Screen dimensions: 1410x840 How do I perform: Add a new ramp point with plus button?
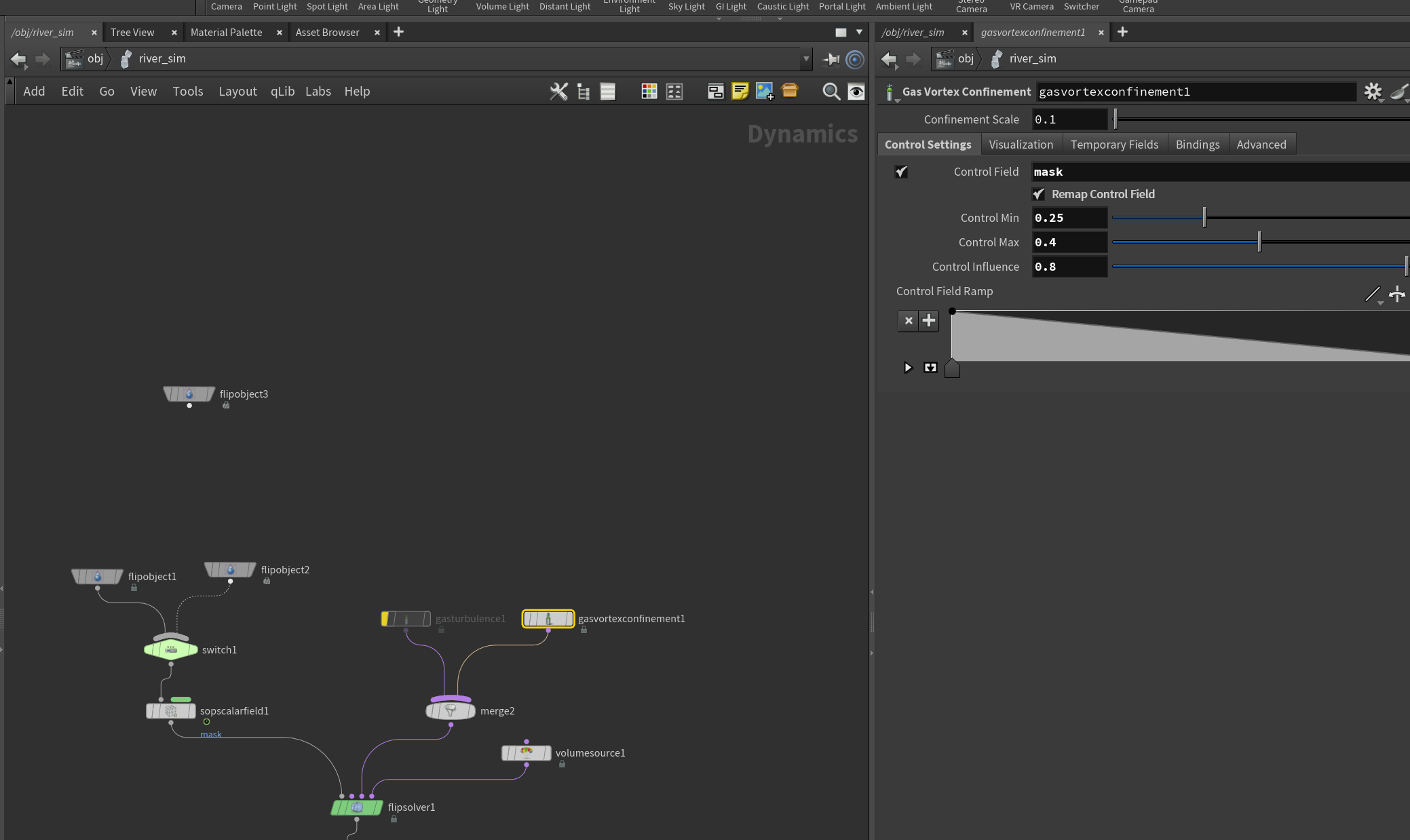(x=929, y=320)
